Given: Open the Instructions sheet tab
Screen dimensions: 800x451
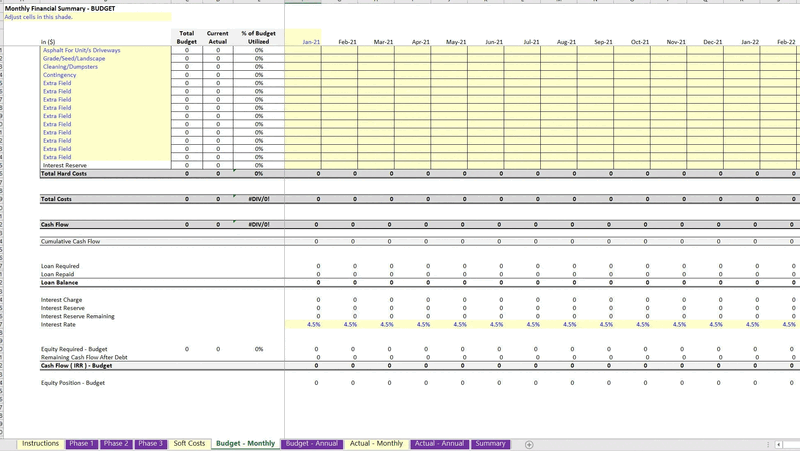Looking at the screenshot, I should click(41, 443).
